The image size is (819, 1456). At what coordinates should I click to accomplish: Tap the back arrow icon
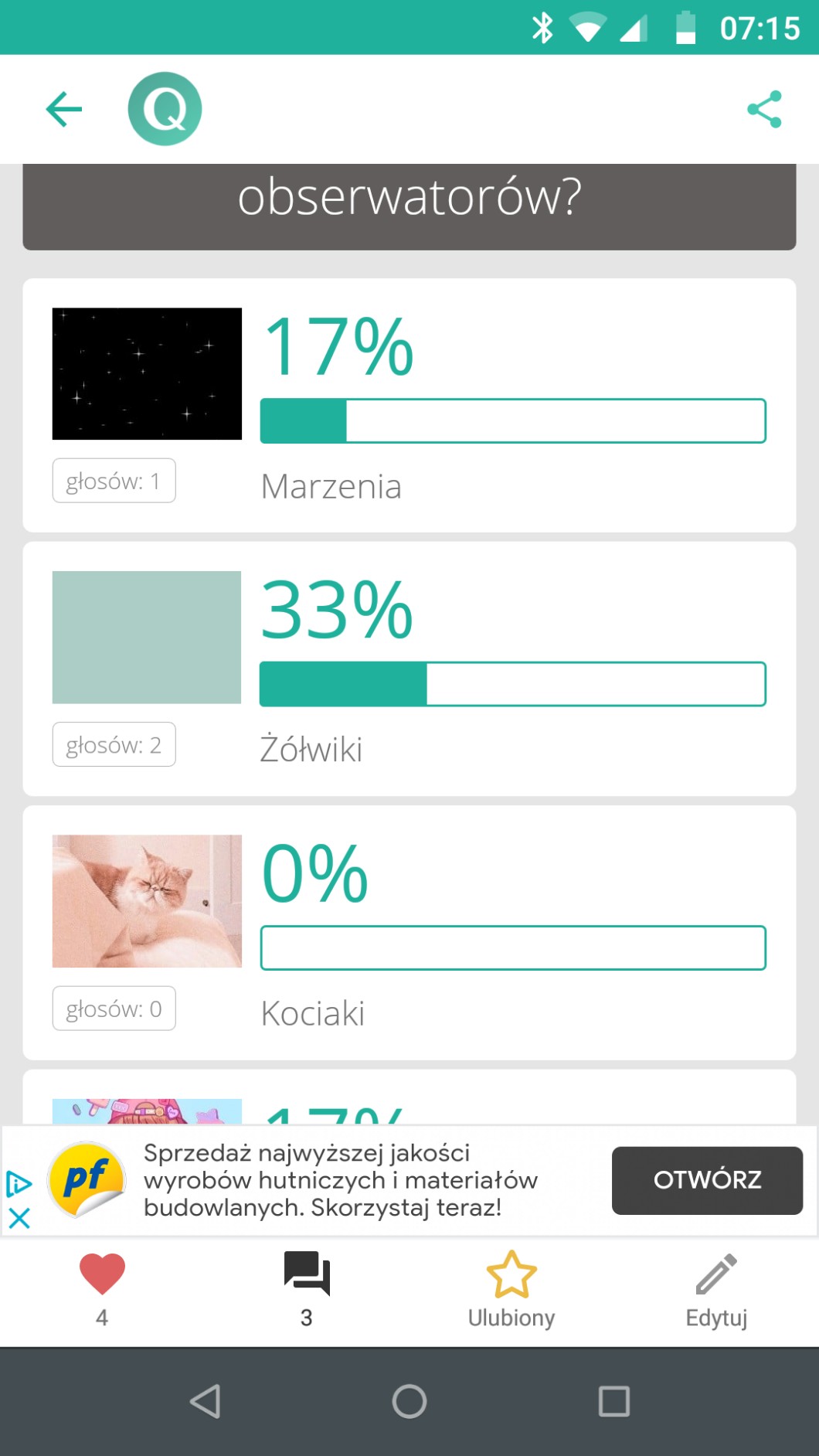(x=64, y=109)
